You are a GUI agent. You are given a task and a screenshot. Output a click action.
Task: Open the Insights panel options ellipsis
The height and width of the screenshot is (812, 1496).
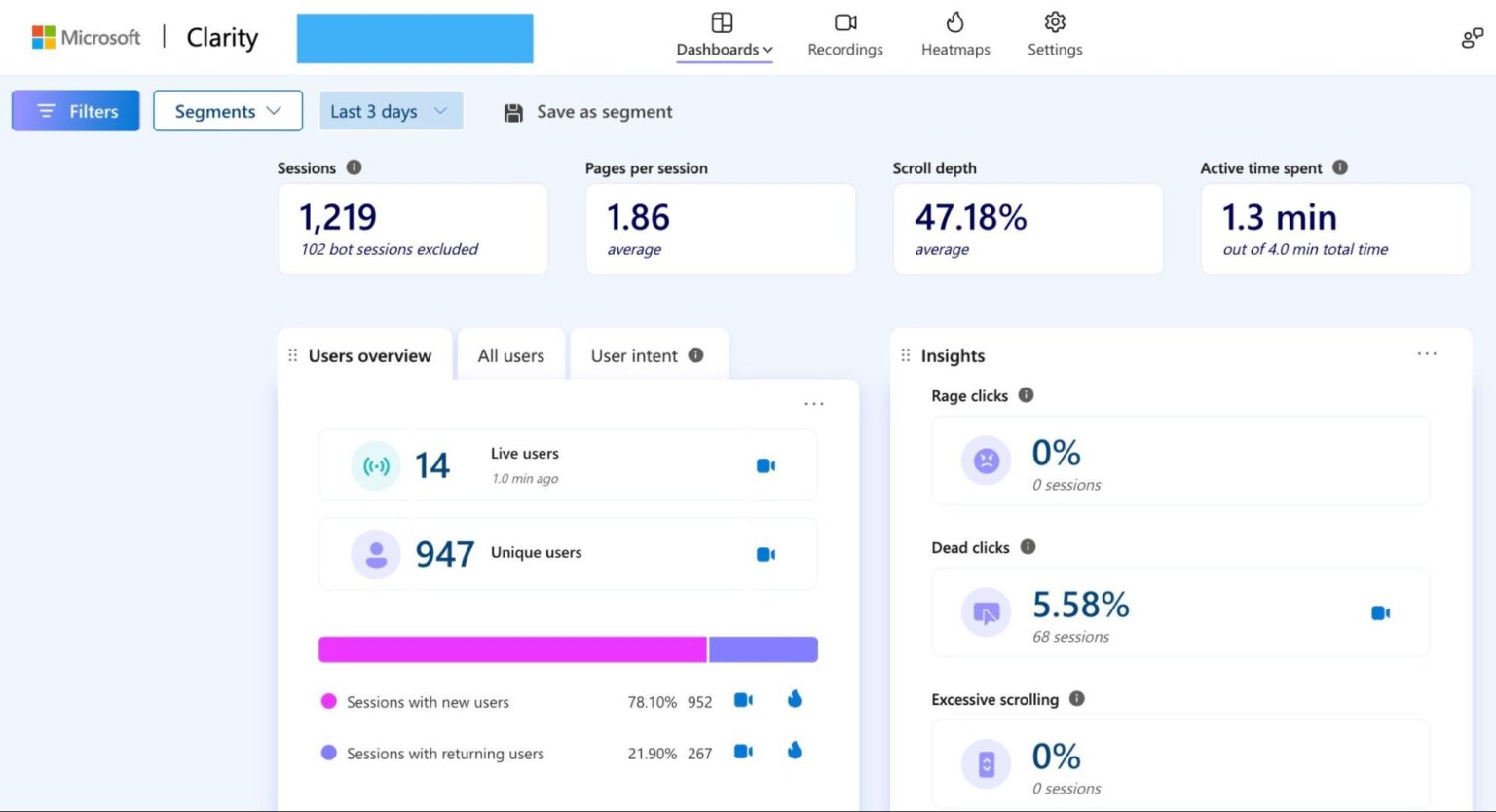point(1427,354)
